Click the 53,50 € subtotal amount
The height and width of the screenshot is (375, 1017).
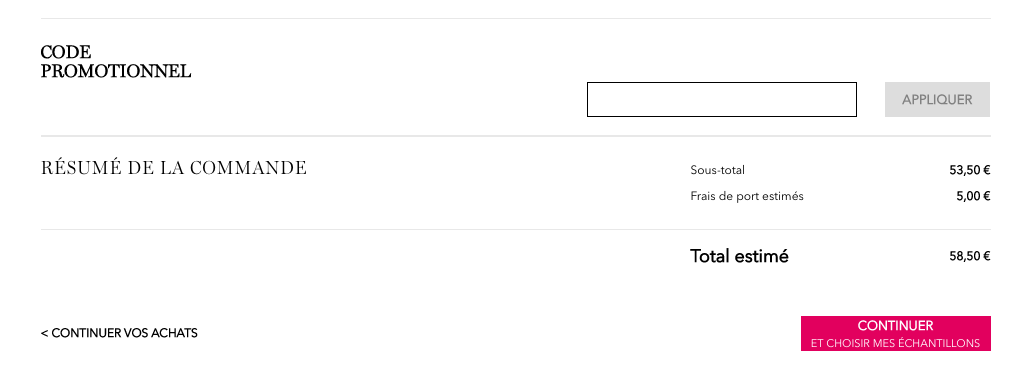pos(970,171)
